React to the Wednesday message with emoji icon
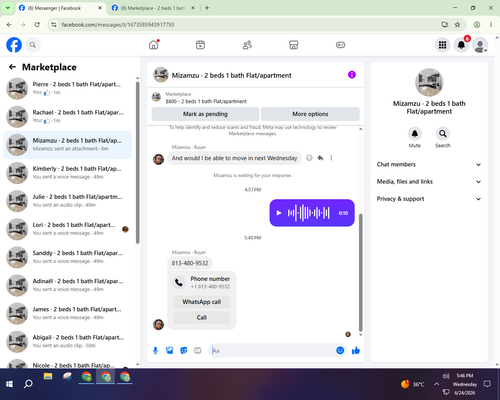The height and width of the screenshot is (400, 500). click(309, 158)
